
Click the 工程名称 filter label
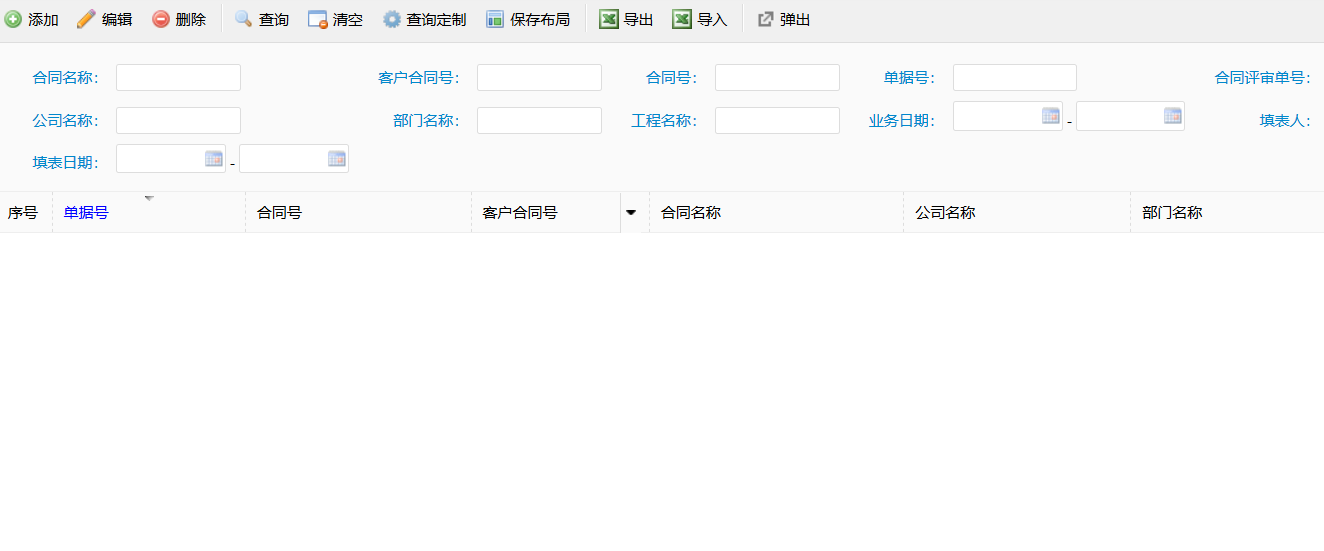[664, 121]
